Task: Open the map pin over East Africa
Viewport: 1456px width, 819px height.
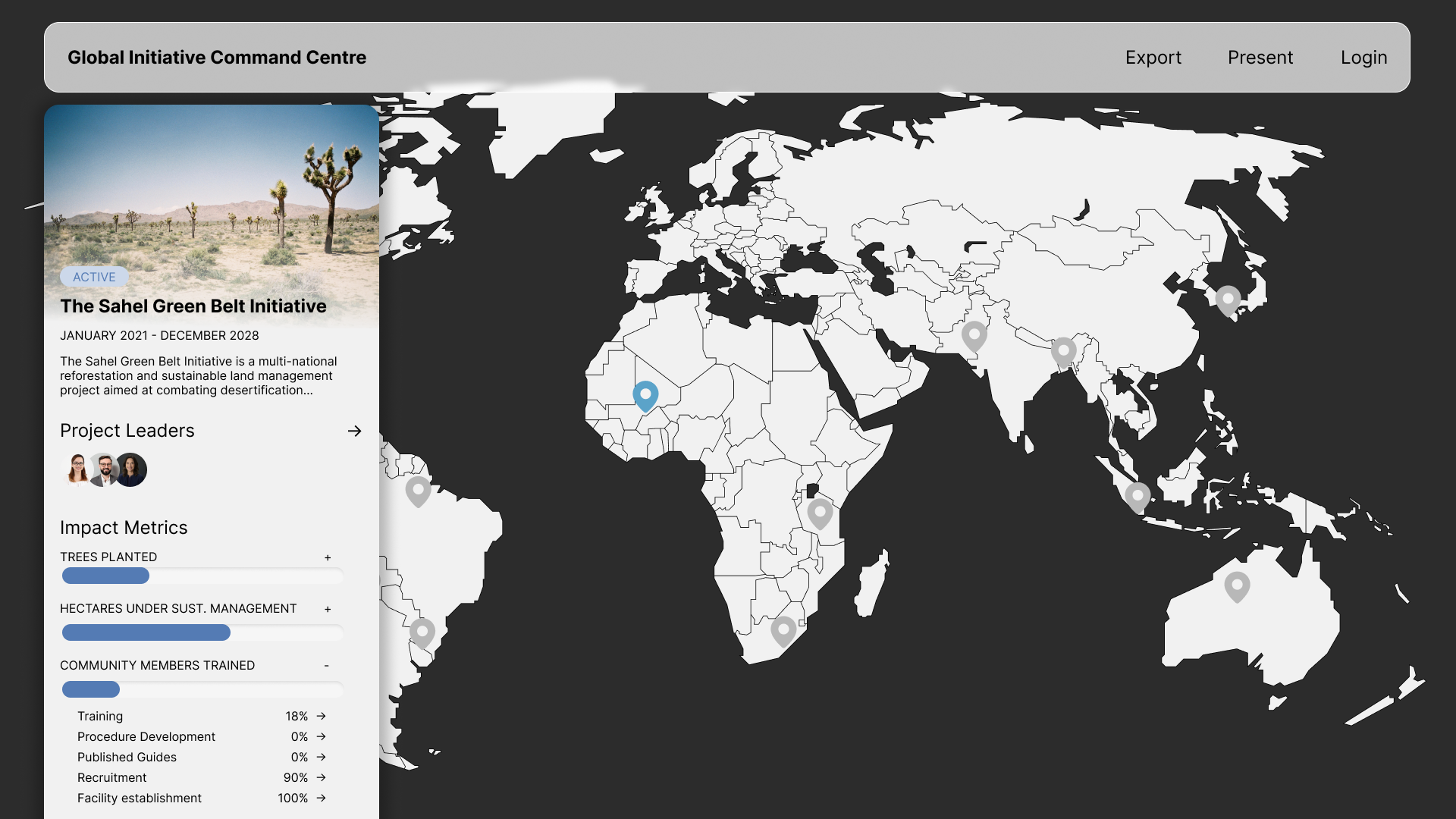Action: [x=820, y=513]
